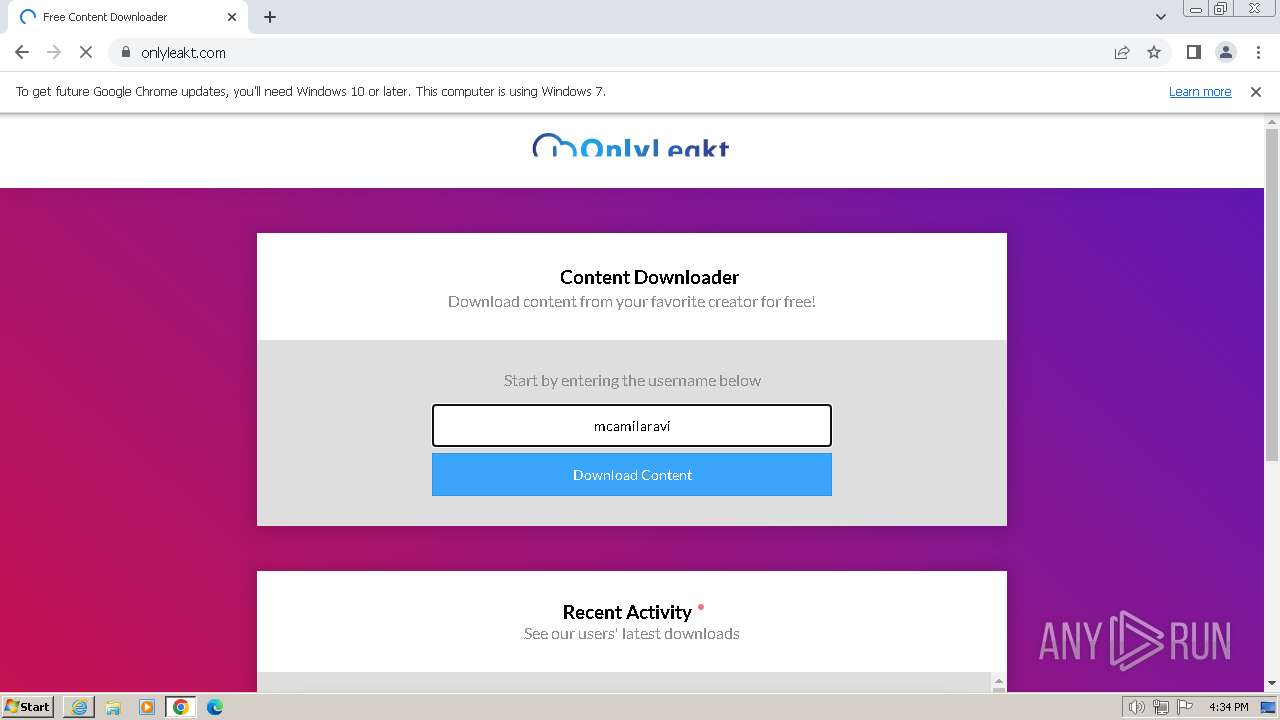The height and width of the screenshot is (720, 1280).
Task: Open a new browser tab
Action: coord(270,17)
